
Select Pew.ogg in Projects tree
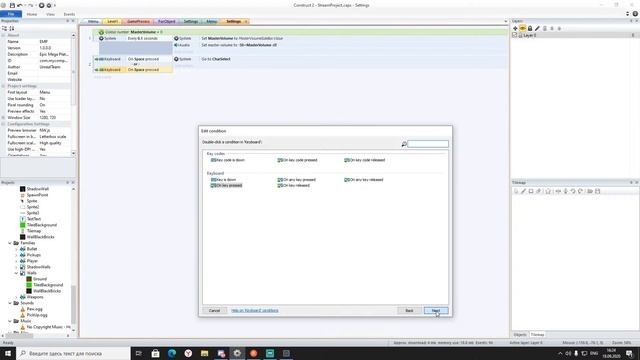34,309
